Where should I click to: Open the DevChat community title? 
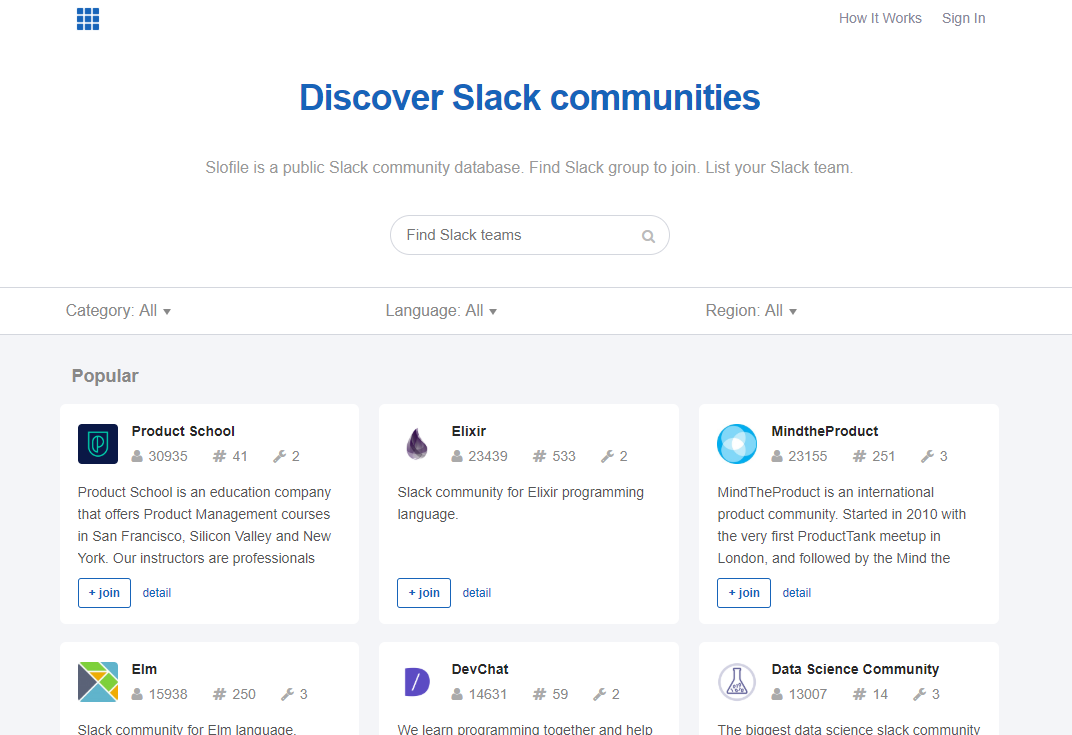pyautogui.click(x=480, y=669)
